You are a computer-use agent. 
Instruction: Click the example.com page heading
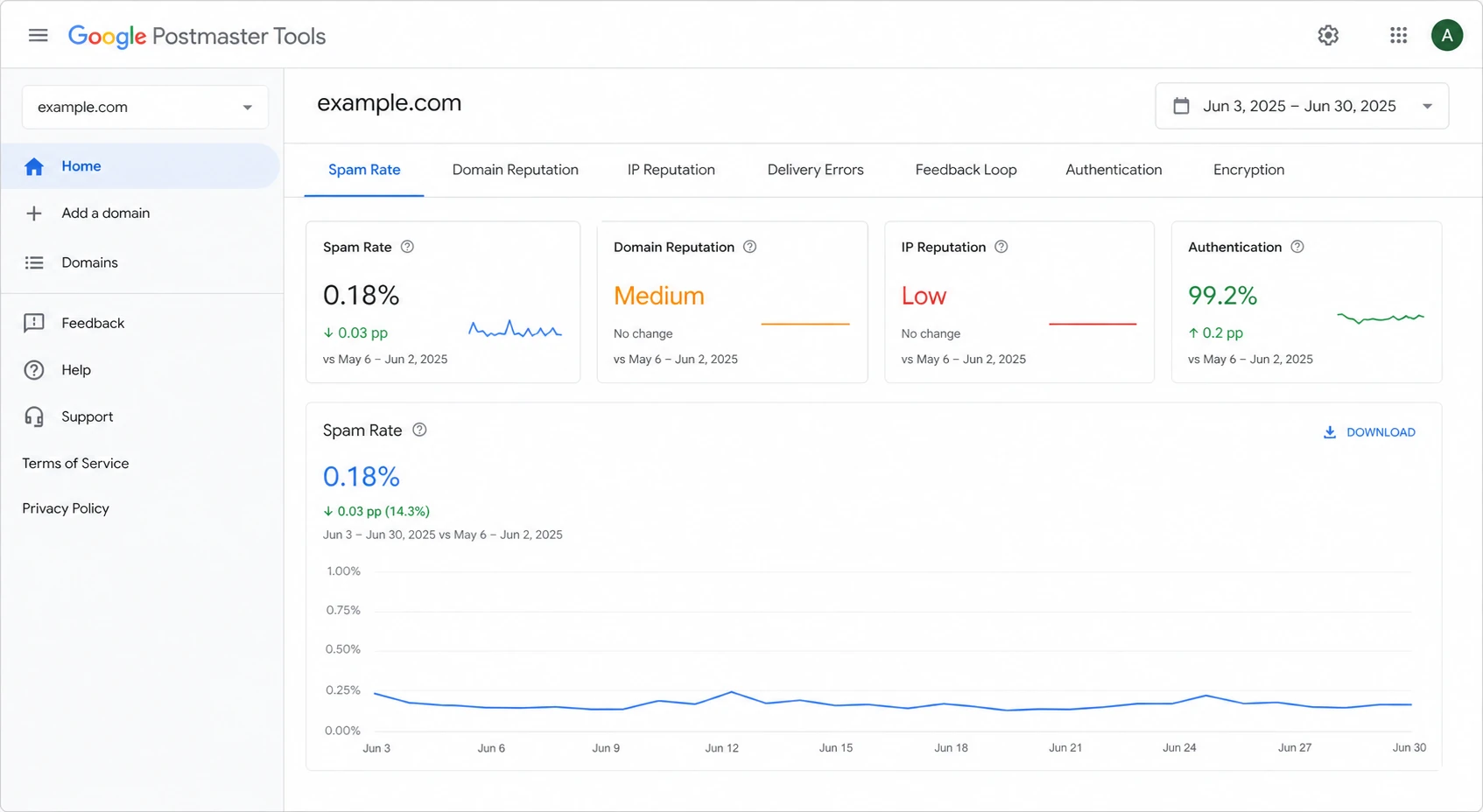(390, 103)
